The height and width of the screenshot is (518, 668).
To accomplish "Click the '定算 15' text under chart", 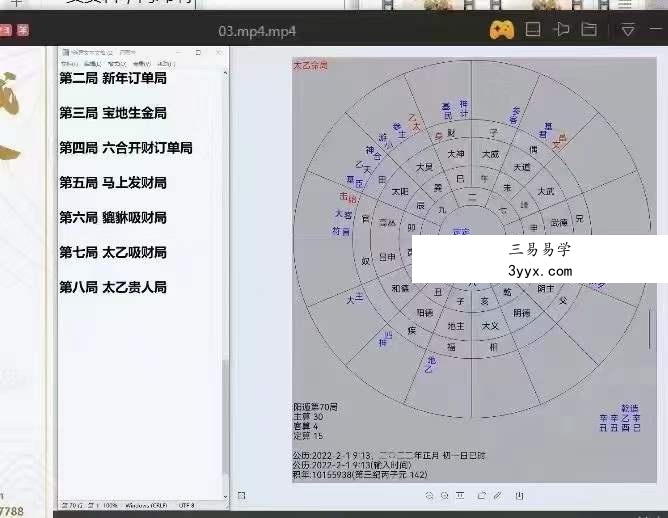I will (308, 436).
